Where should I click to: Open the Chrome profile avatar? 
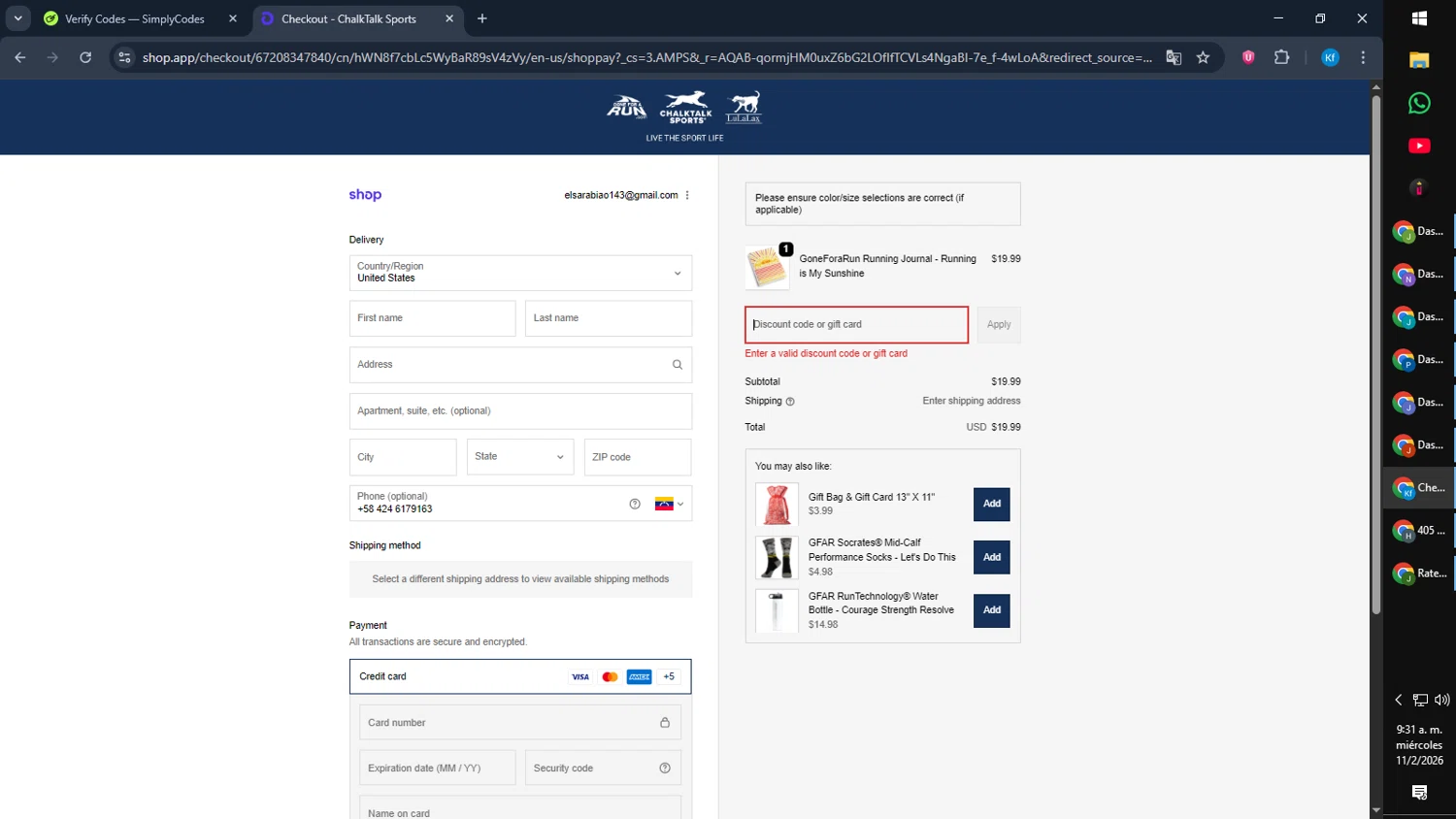tap(1330, 57)
